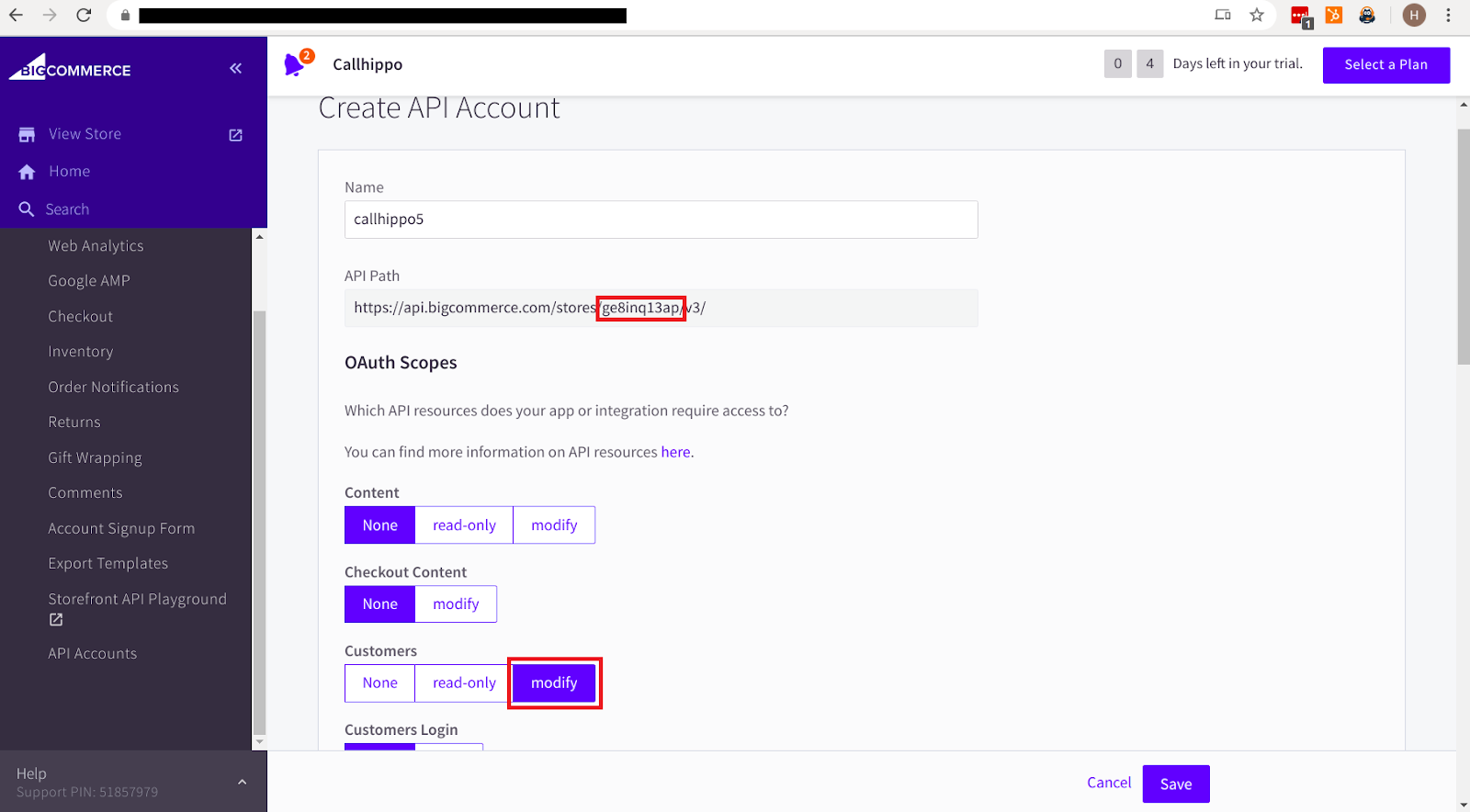Open Comments settings
Screen dimensions: 1470x812
85,493
